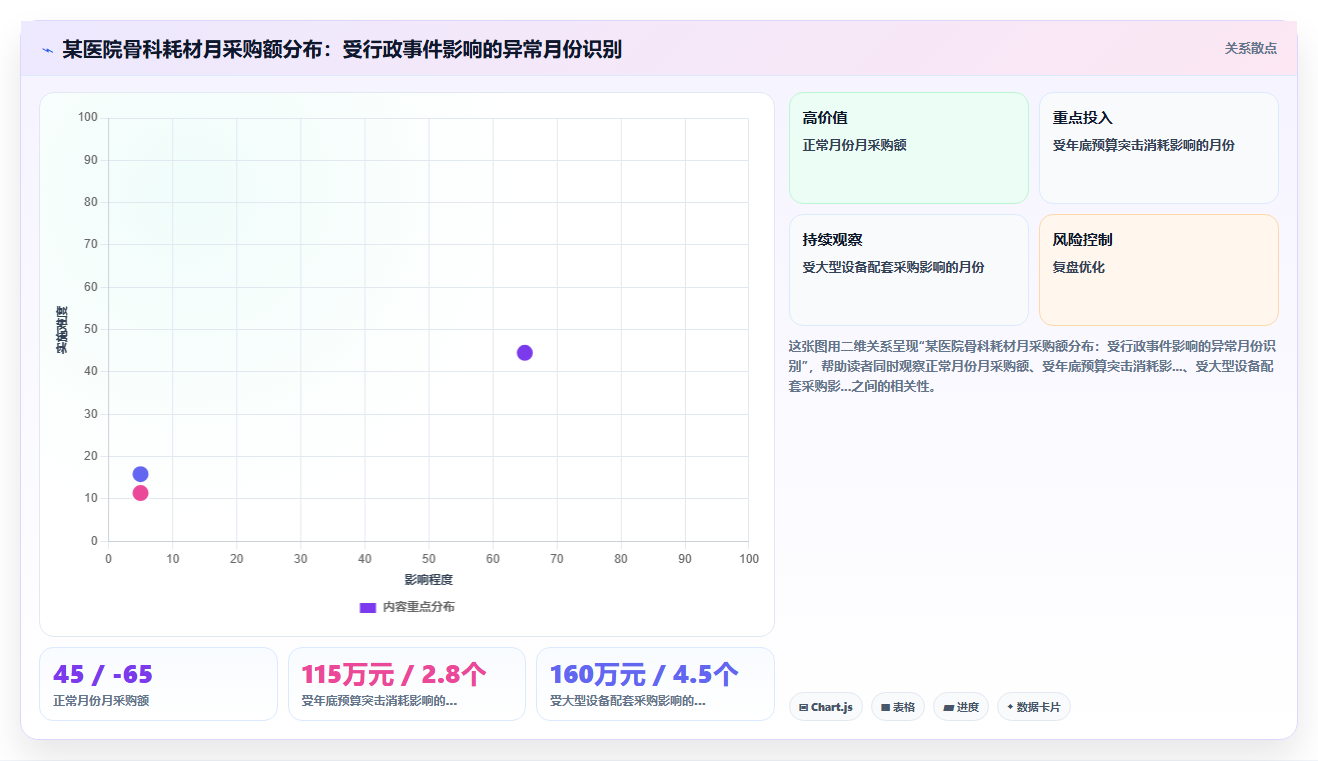Click the lightning icon beside the title

(47, 50)
